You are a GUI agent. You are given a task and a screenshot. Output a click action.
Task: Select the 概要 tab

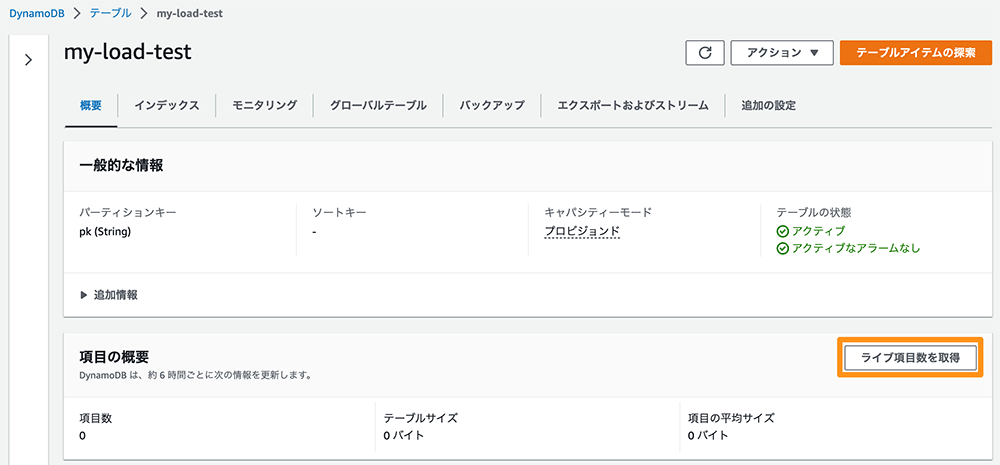[91, 106]
